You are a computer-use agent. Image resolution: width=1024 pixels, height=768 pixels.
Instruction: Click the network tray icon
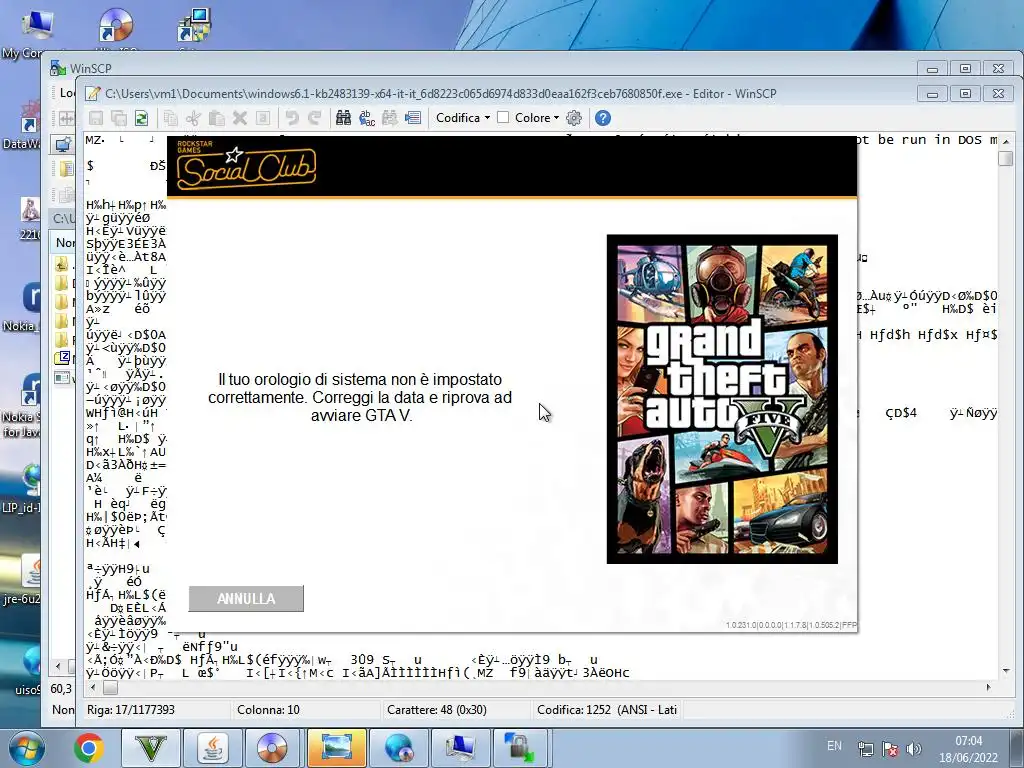pos(866,749)
